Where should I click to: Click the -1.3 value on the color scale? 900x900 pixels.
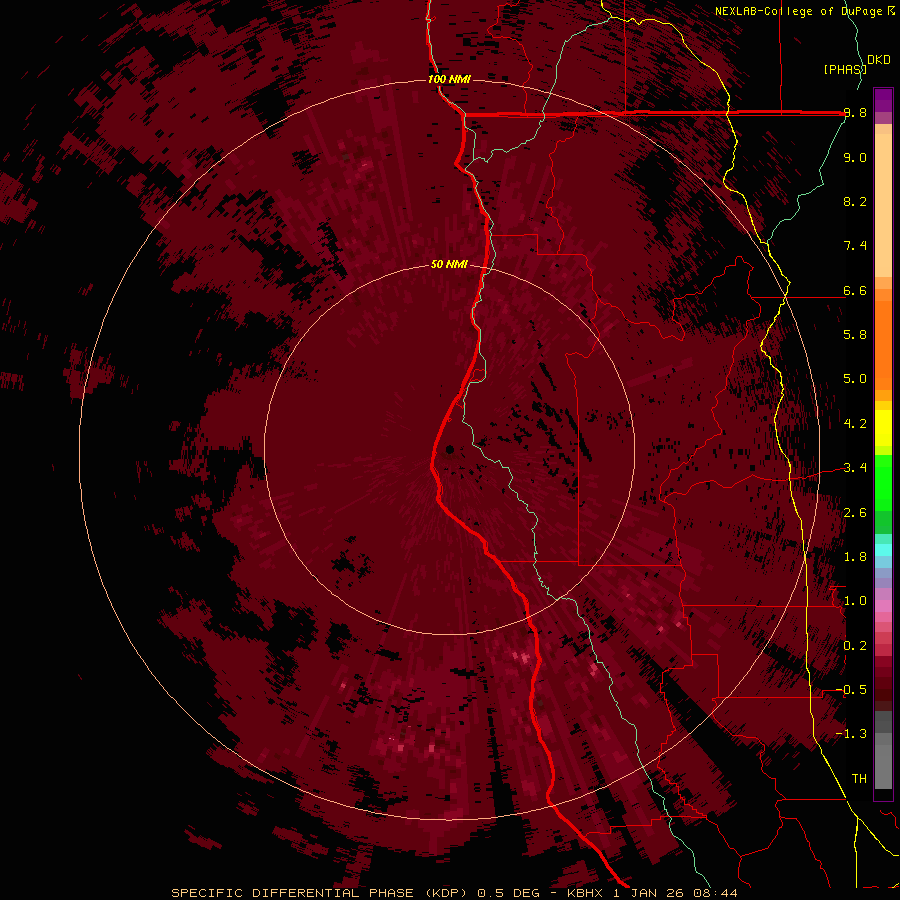pos(851,734)
